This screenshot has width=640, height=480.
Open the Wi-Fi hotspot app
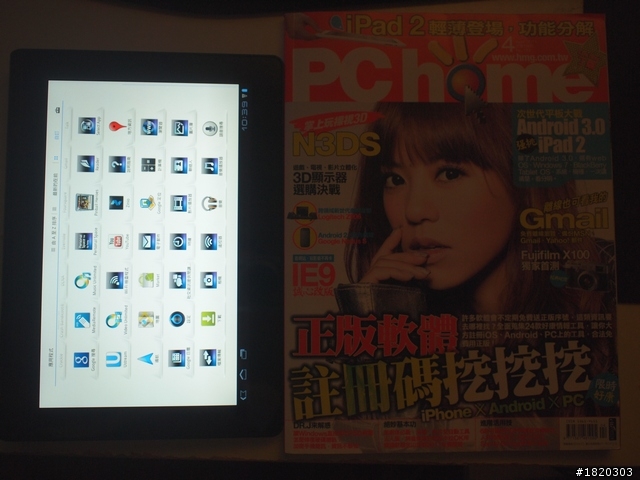pos(115,281)
